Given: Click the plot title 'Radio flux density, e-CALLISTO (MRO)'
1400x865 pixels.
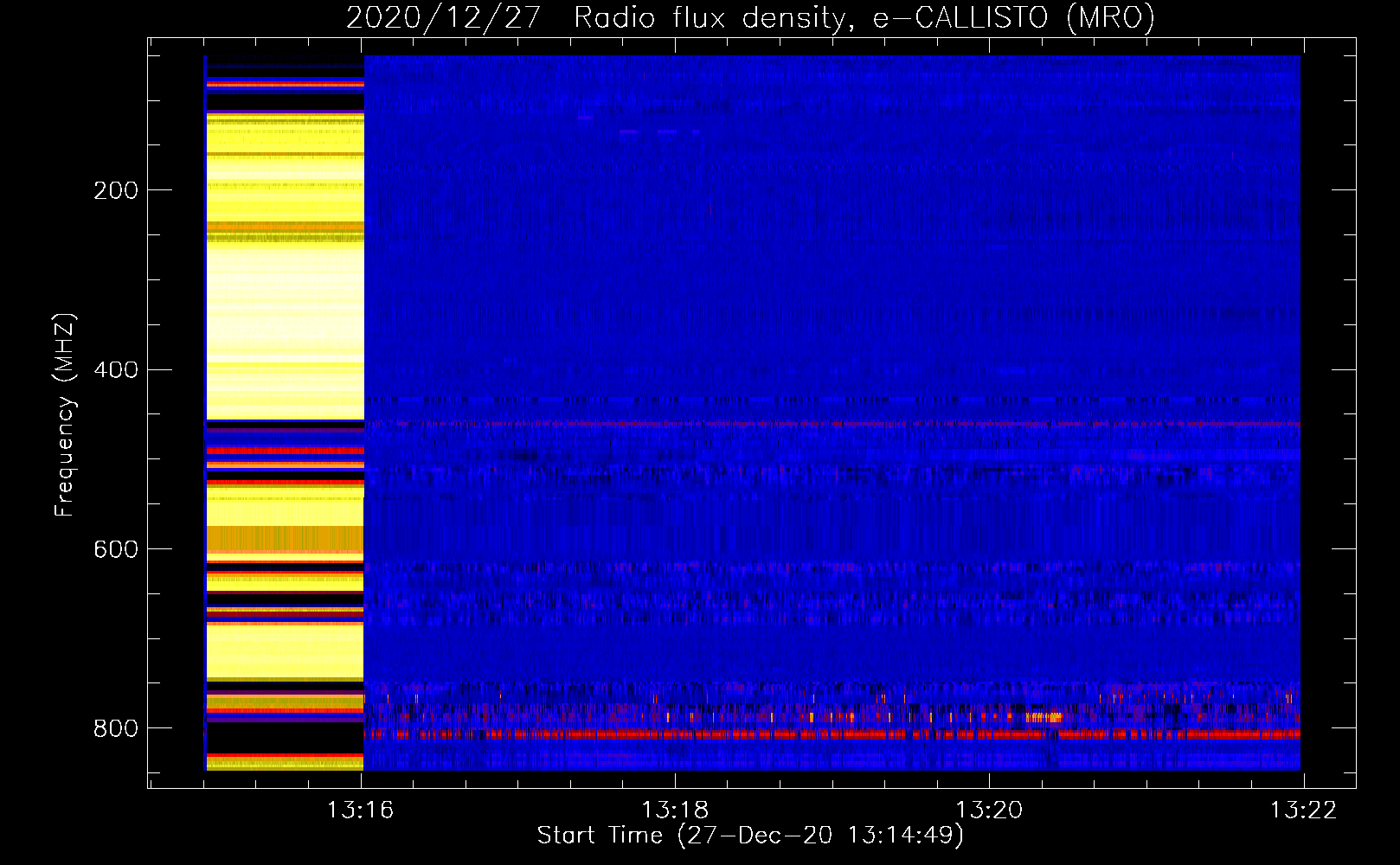Looking at the screenshot, I should [864, 18].
